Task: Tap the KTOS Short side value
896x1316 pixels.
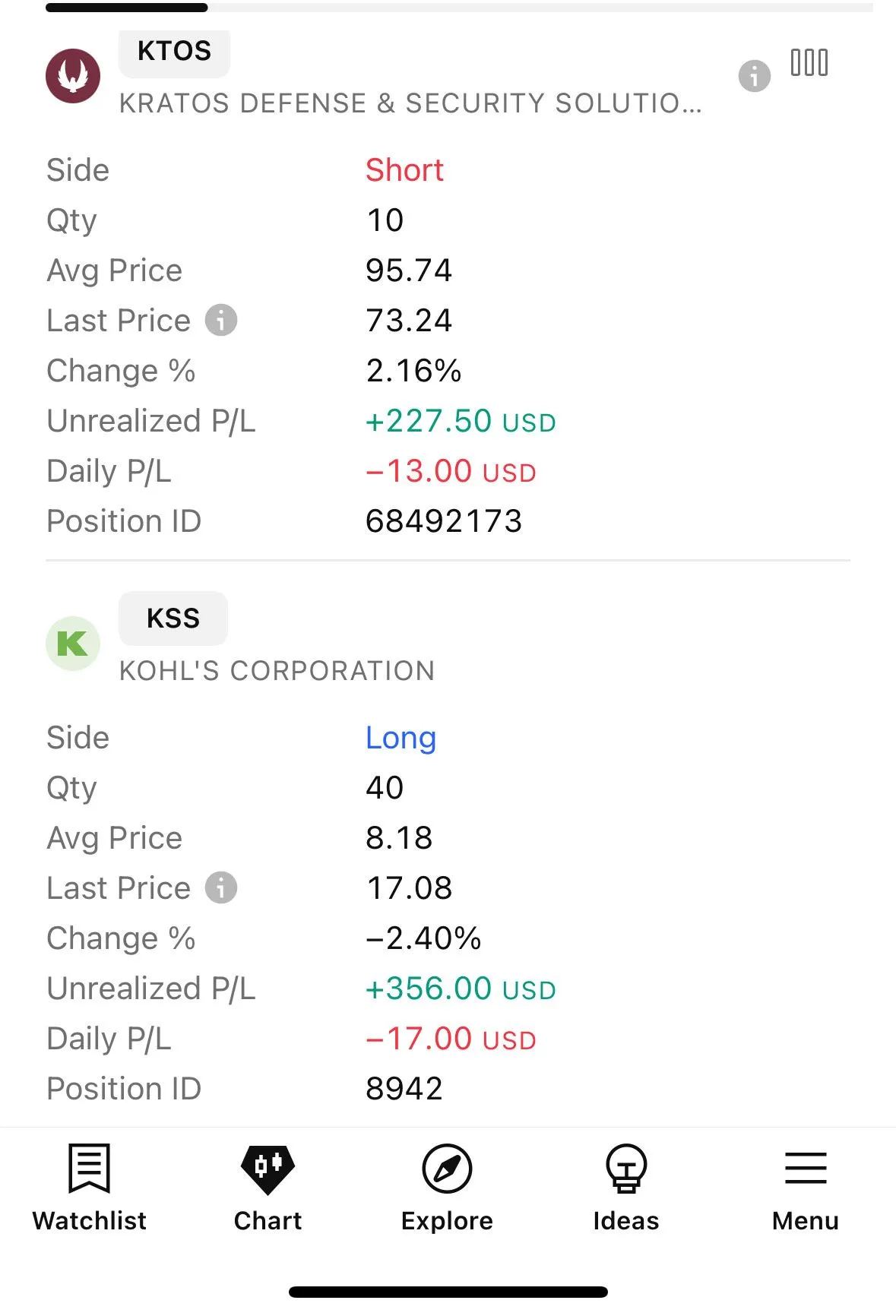Action: pos(404,170)
